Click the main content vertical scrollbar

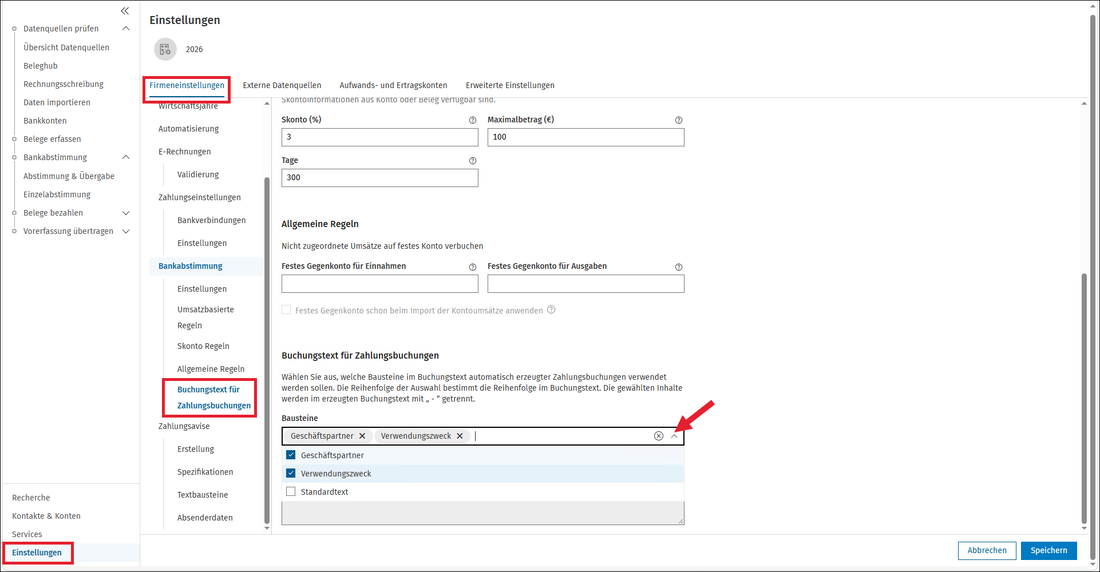click(1084, 397)
